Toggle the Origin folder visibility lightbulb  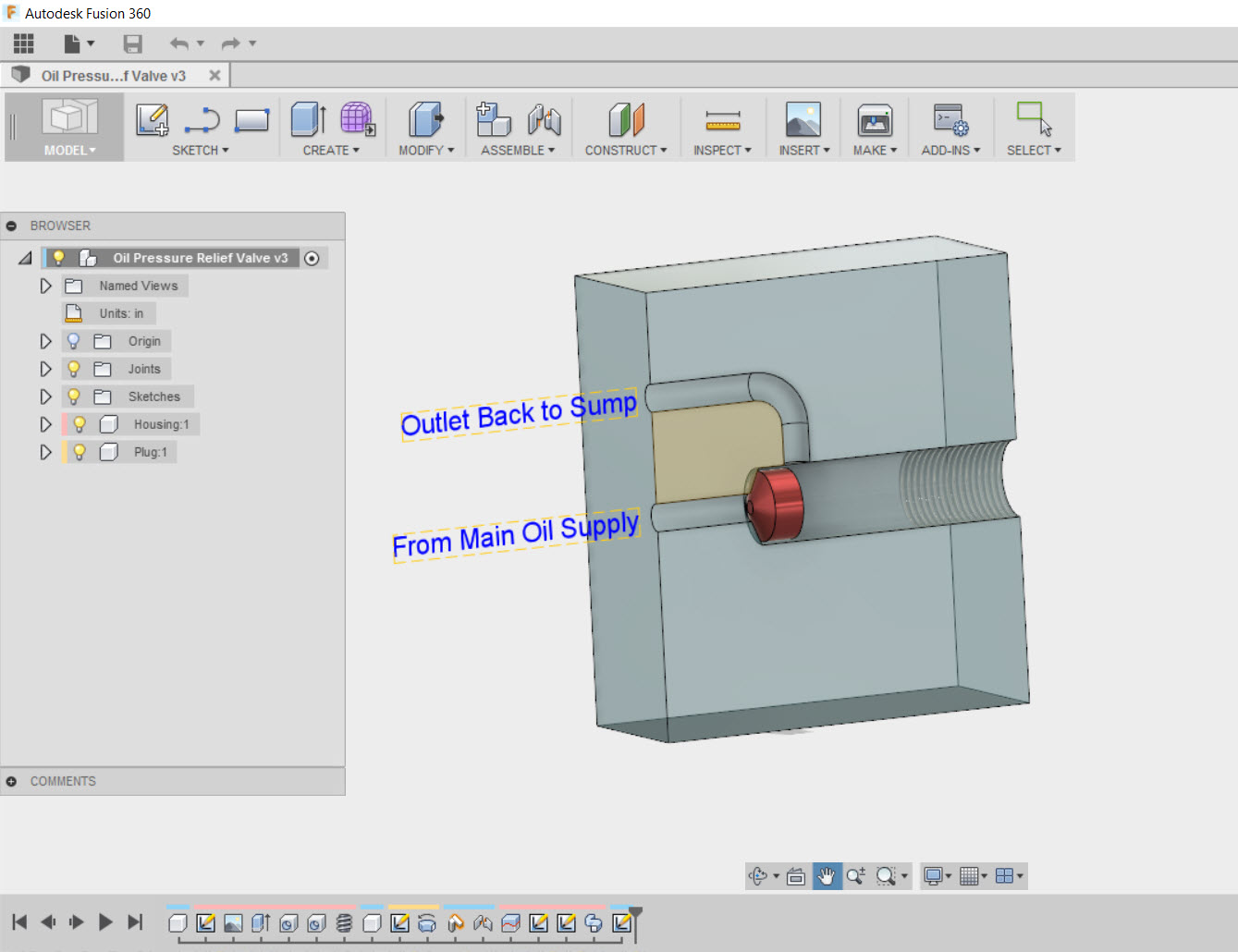coord(74,340)
